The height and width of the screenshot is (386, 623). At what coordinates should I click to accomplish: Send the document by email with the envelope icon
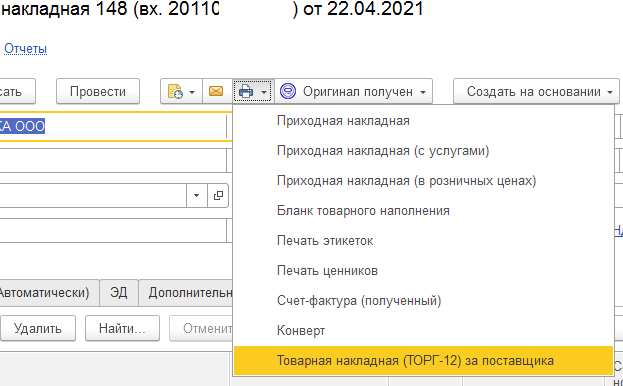pos(216,91)
